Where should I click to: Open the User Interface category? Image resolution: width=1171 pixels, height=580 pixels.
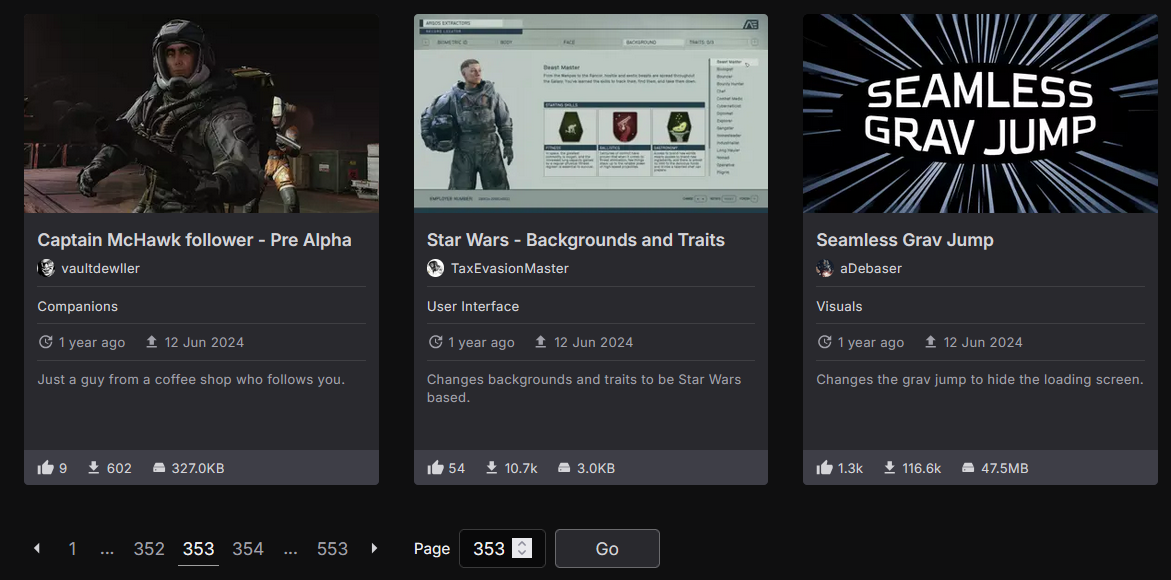473,306
